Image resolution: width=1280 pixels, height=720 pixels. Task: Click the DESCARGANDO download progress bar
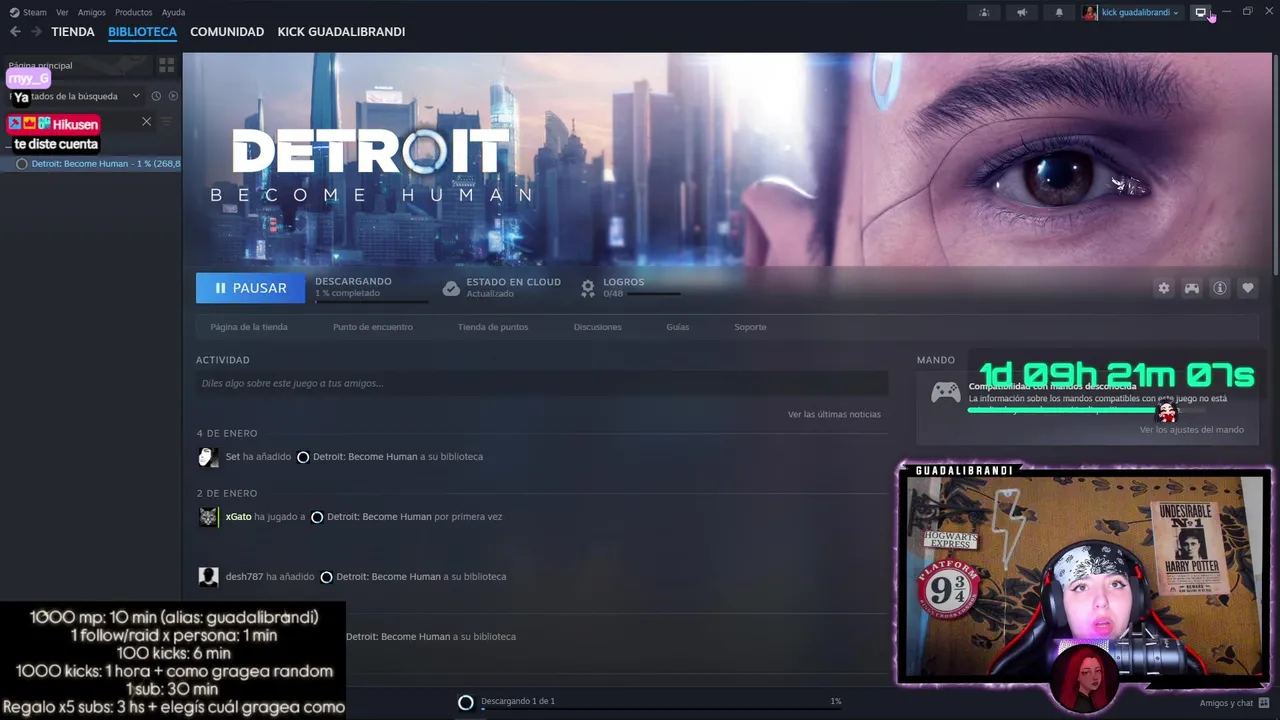371,301
